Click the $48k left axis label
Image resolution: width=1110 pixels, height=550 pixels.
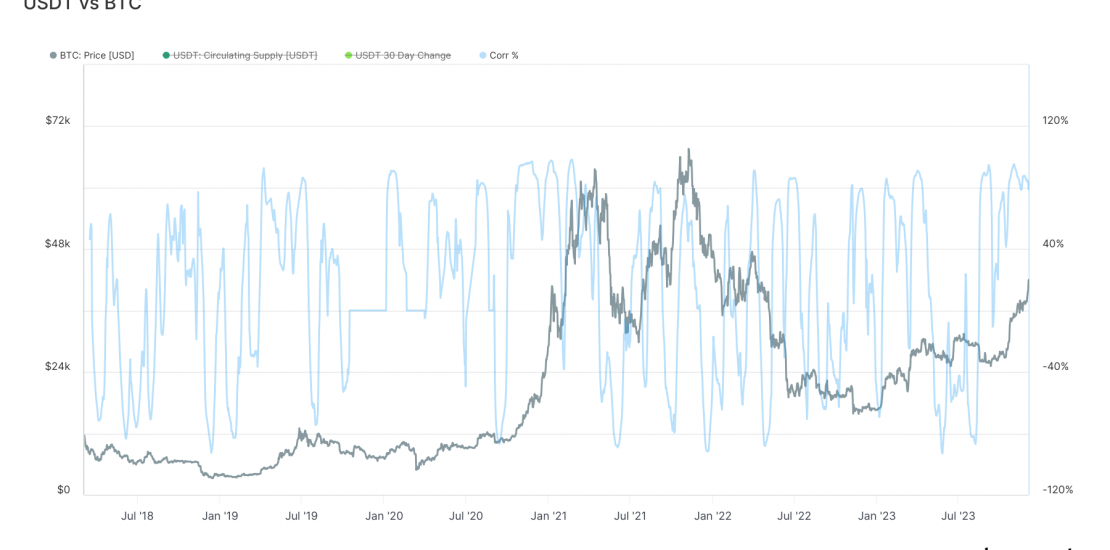(x=58, y=243)
